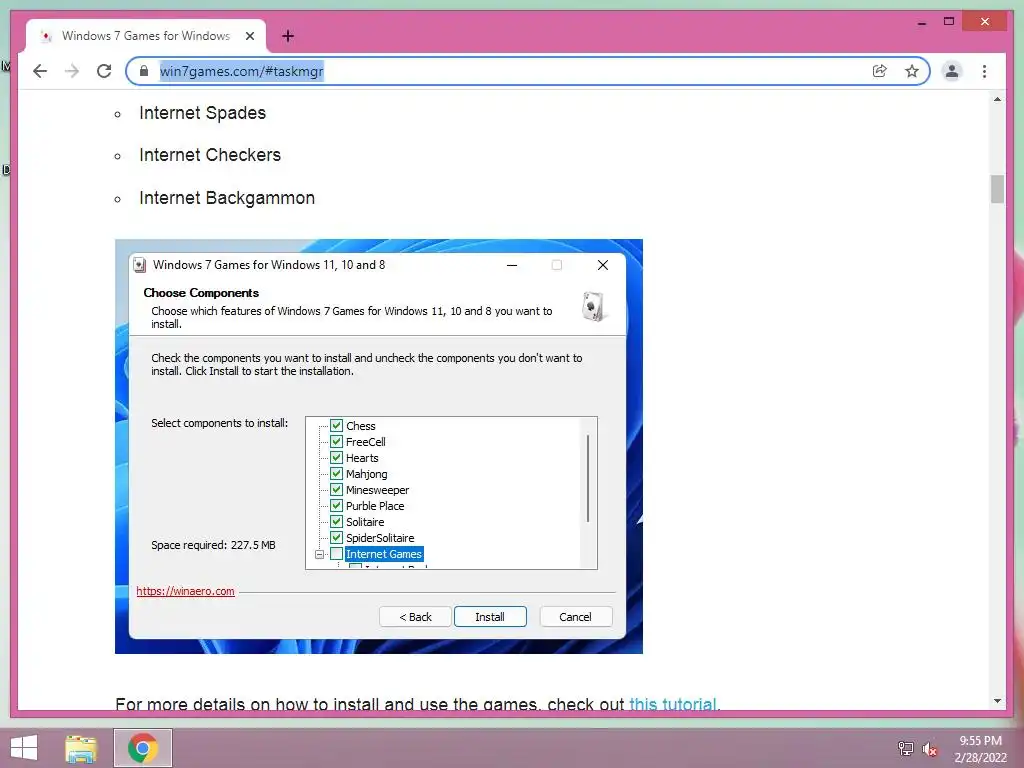This screenshot has height=768, width=1024.
Task: Click the page scroll up arrow
Action: (x=997, y=99)
